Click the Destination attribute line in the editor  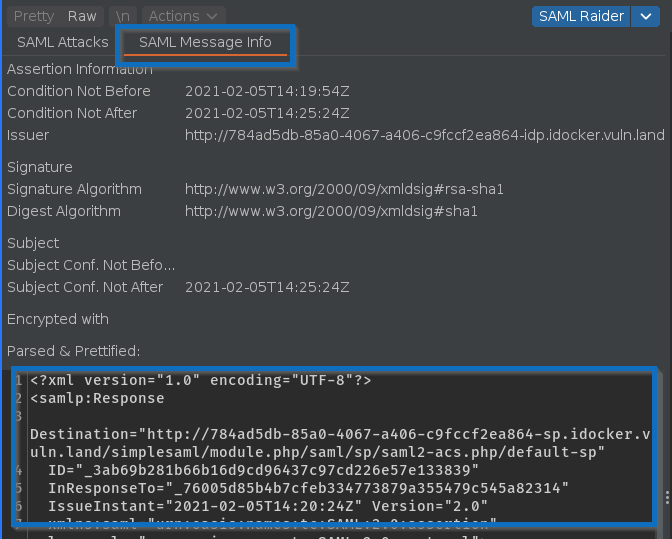[x=340, y=443]
